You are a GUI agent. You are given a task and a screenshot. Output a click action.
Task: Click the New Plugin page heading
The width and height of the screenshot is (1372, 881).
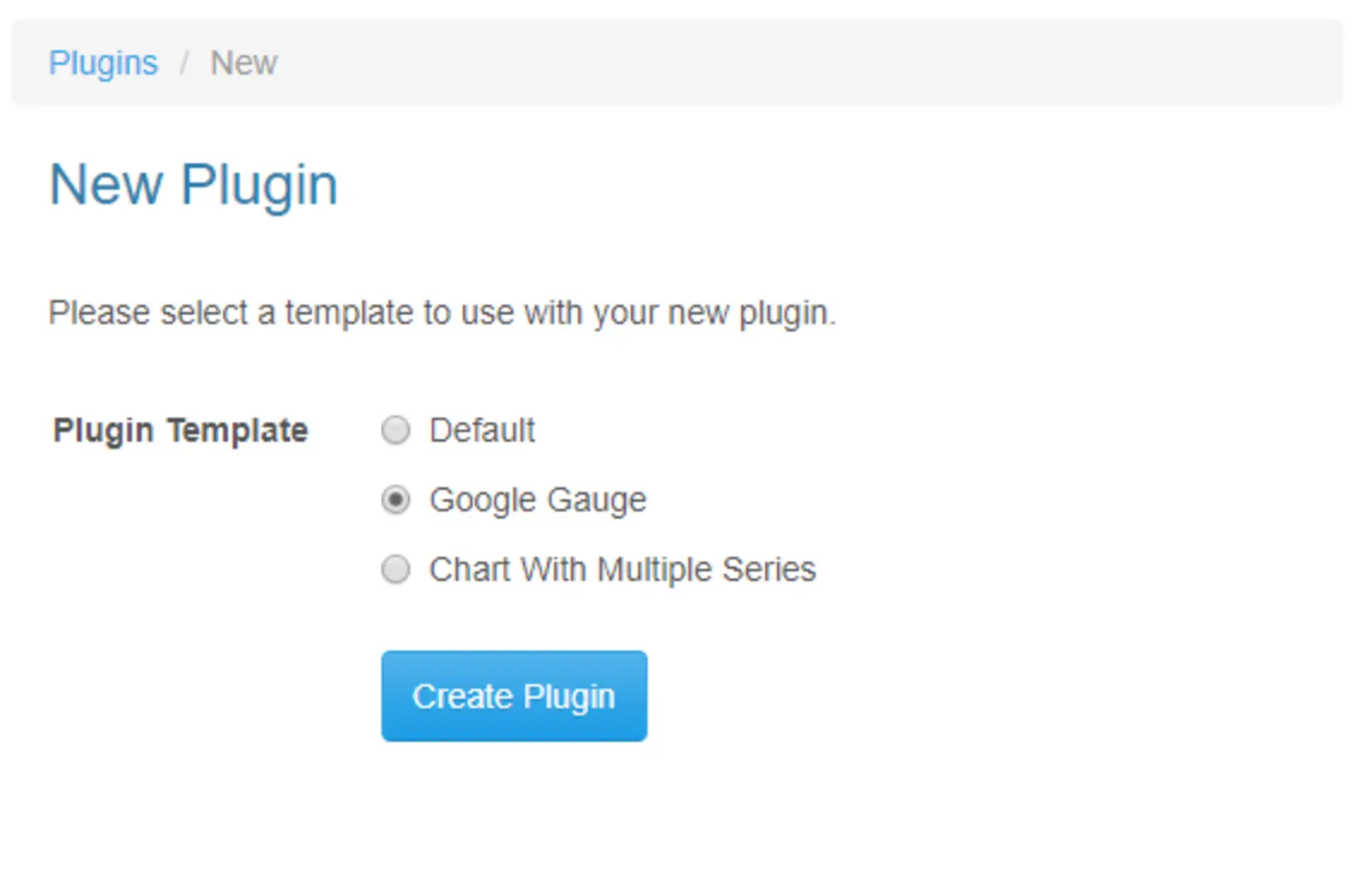point(194,184)
